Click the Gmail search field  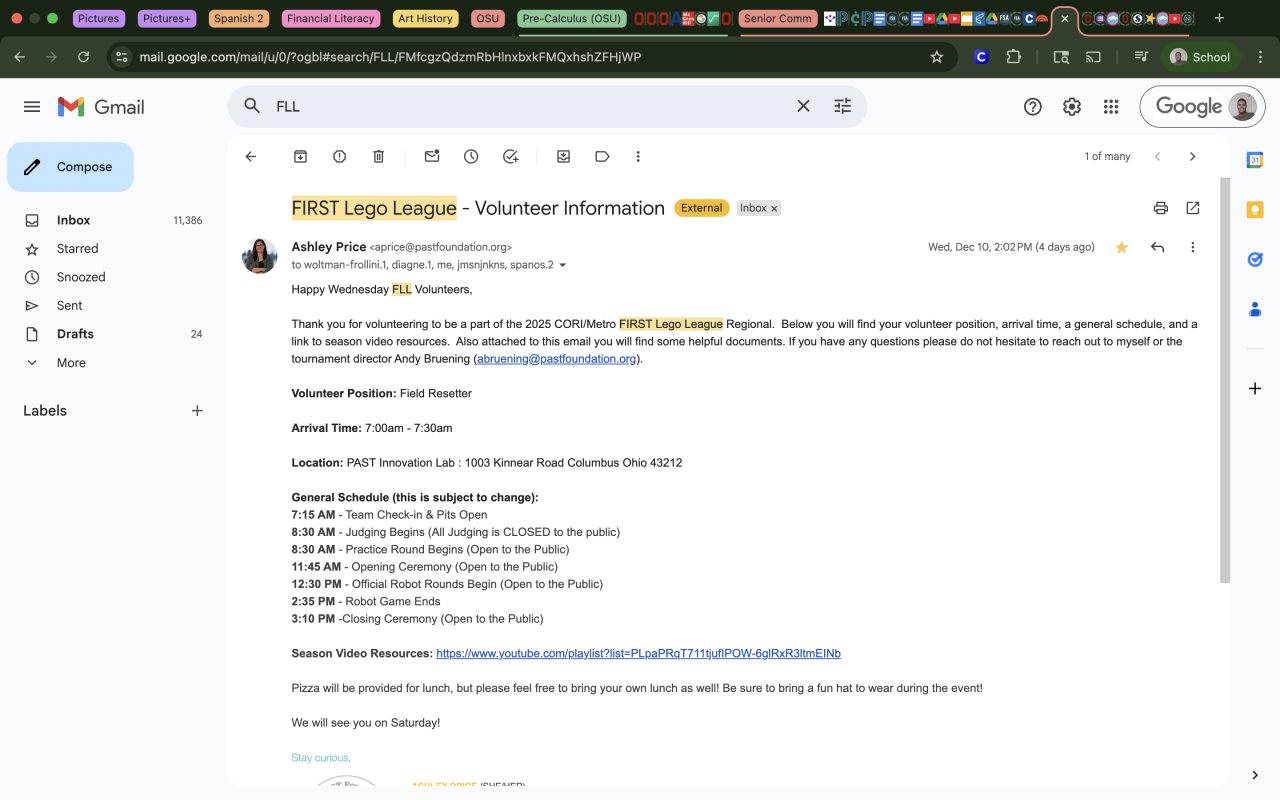point(530,106)
